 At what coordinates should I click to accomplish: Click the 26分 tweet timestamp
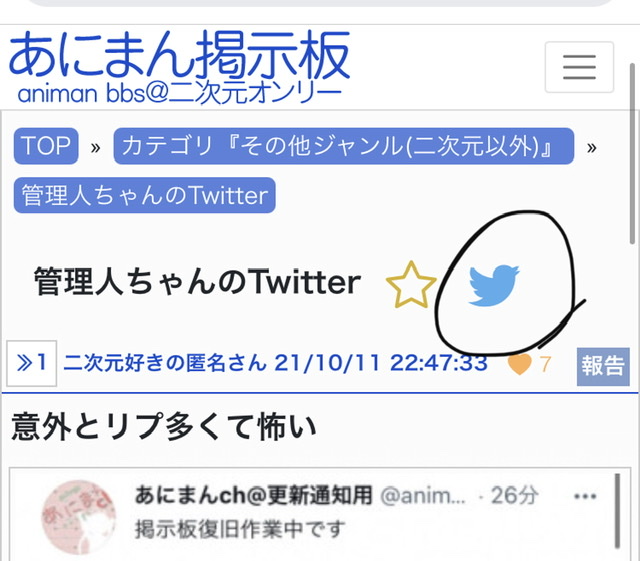[x=515, y=495]
